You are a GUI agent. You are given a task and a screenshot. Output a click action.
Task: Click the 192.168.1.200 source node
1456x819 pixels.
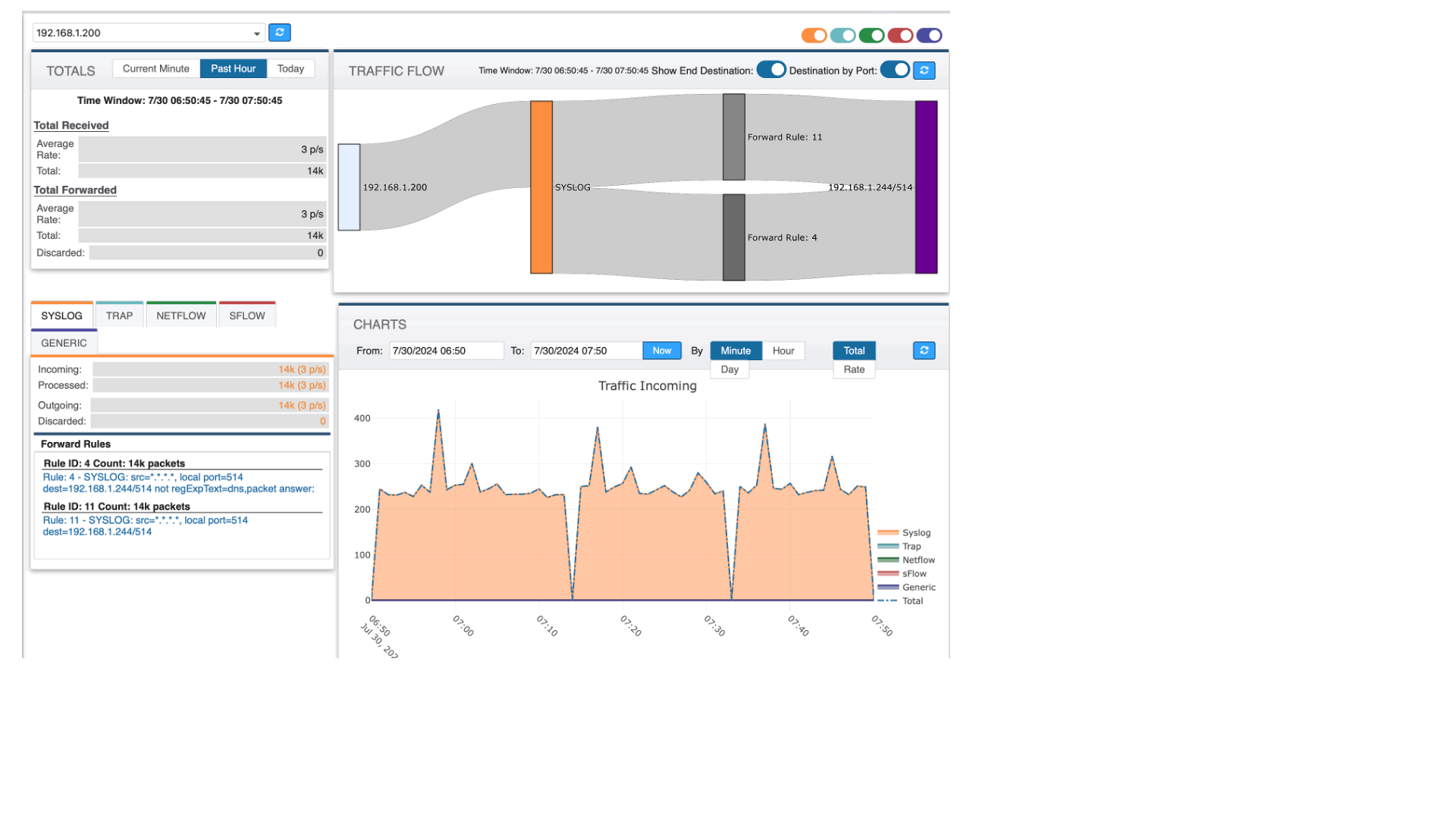tap(349, 187)
